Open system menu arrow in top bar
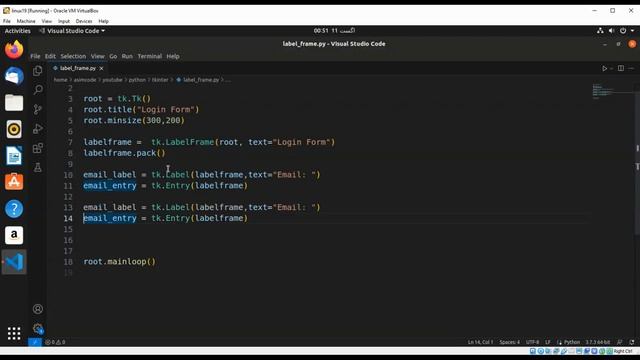 coord(633,31)
